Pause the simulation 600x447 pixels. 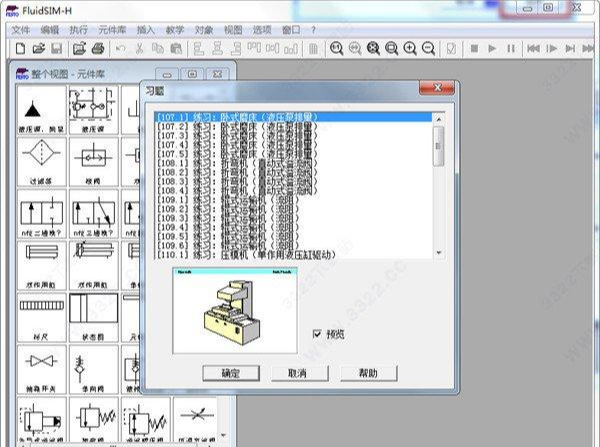tap(511, 49)
